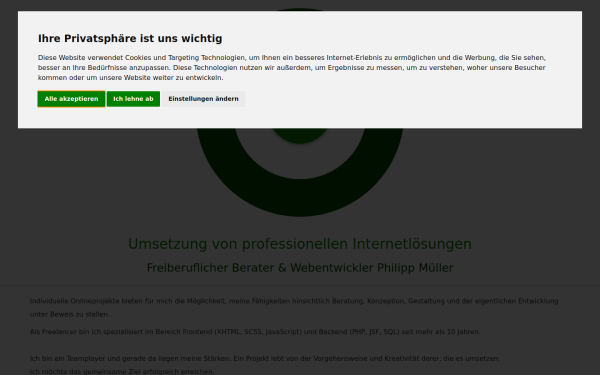Viewport: 600px width, 375px height.
Task: Open Einstellungen ändern cookie settings
Action: (x=203, y=99)
